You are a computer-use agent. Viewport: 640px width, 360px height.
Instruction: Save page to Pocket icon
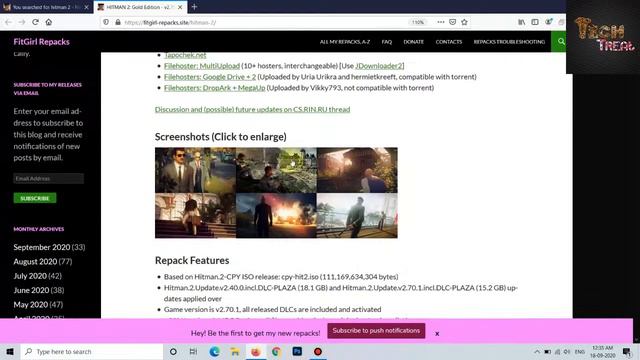pos(452,22)
